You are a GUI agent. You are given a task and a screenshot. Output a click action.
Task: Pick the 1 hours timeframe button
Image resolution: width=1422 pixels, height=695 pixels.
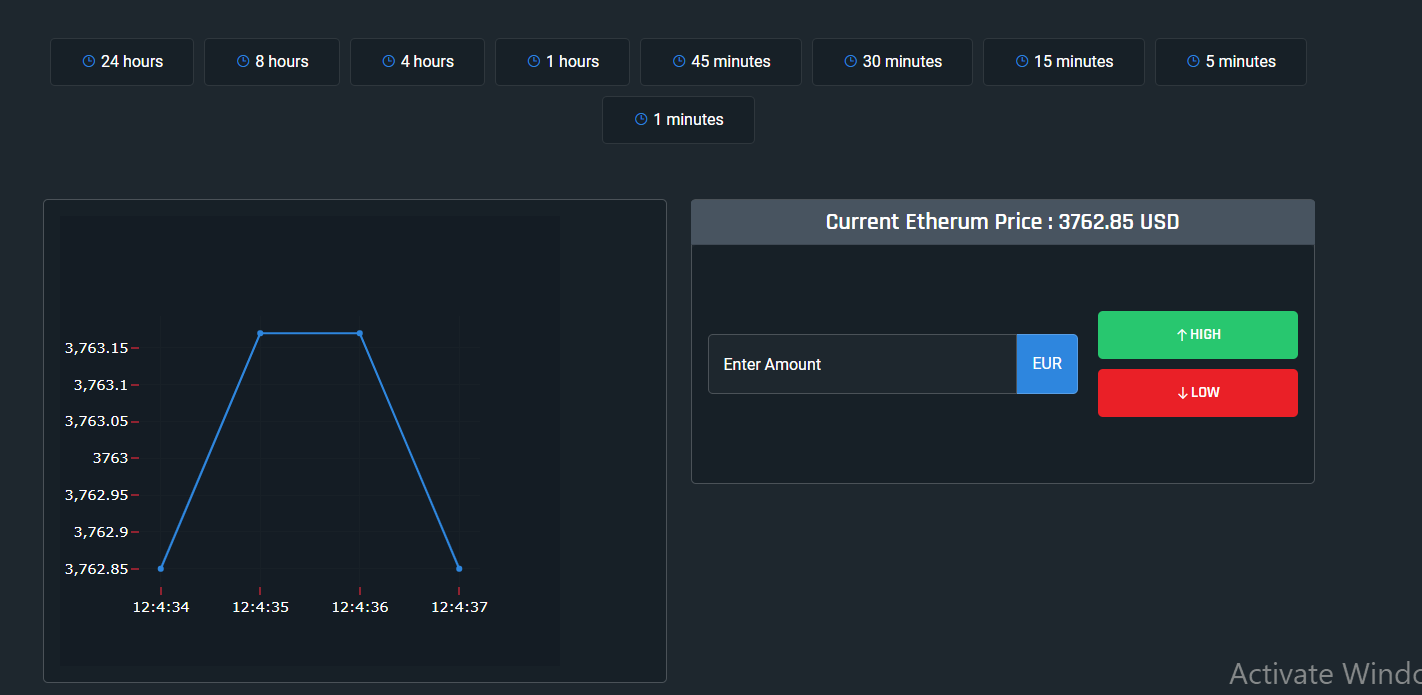tap(562, 62)
